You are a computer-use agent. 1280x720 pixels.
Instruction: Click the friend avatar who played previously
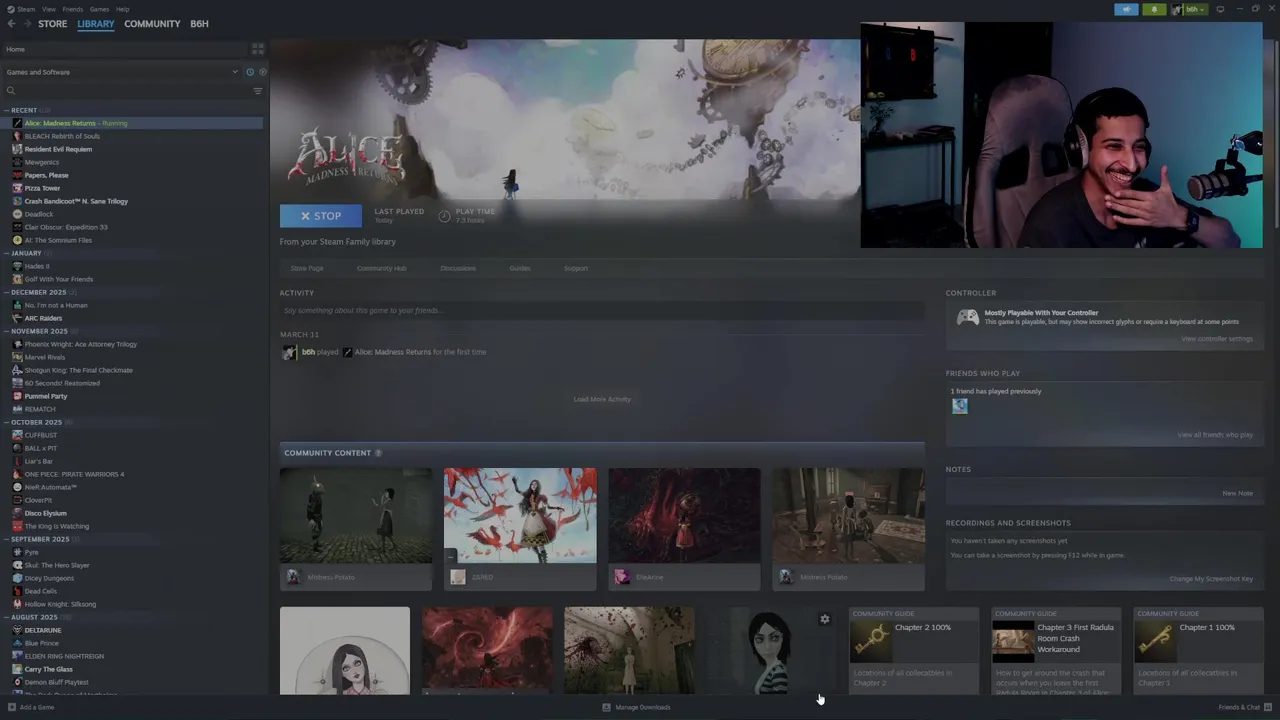click(x=960, y=406)
